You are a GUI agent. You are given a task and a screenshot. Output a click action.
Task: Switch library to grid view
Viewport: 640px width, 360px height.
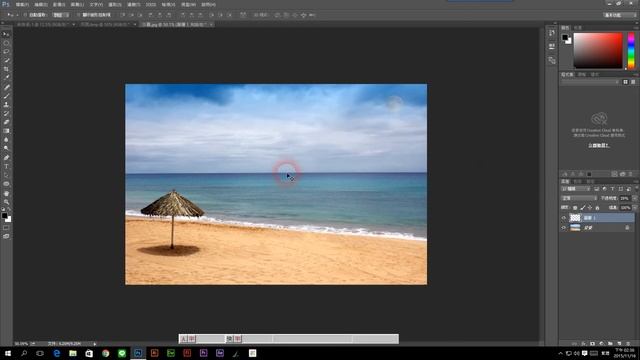tap(625, 82)
